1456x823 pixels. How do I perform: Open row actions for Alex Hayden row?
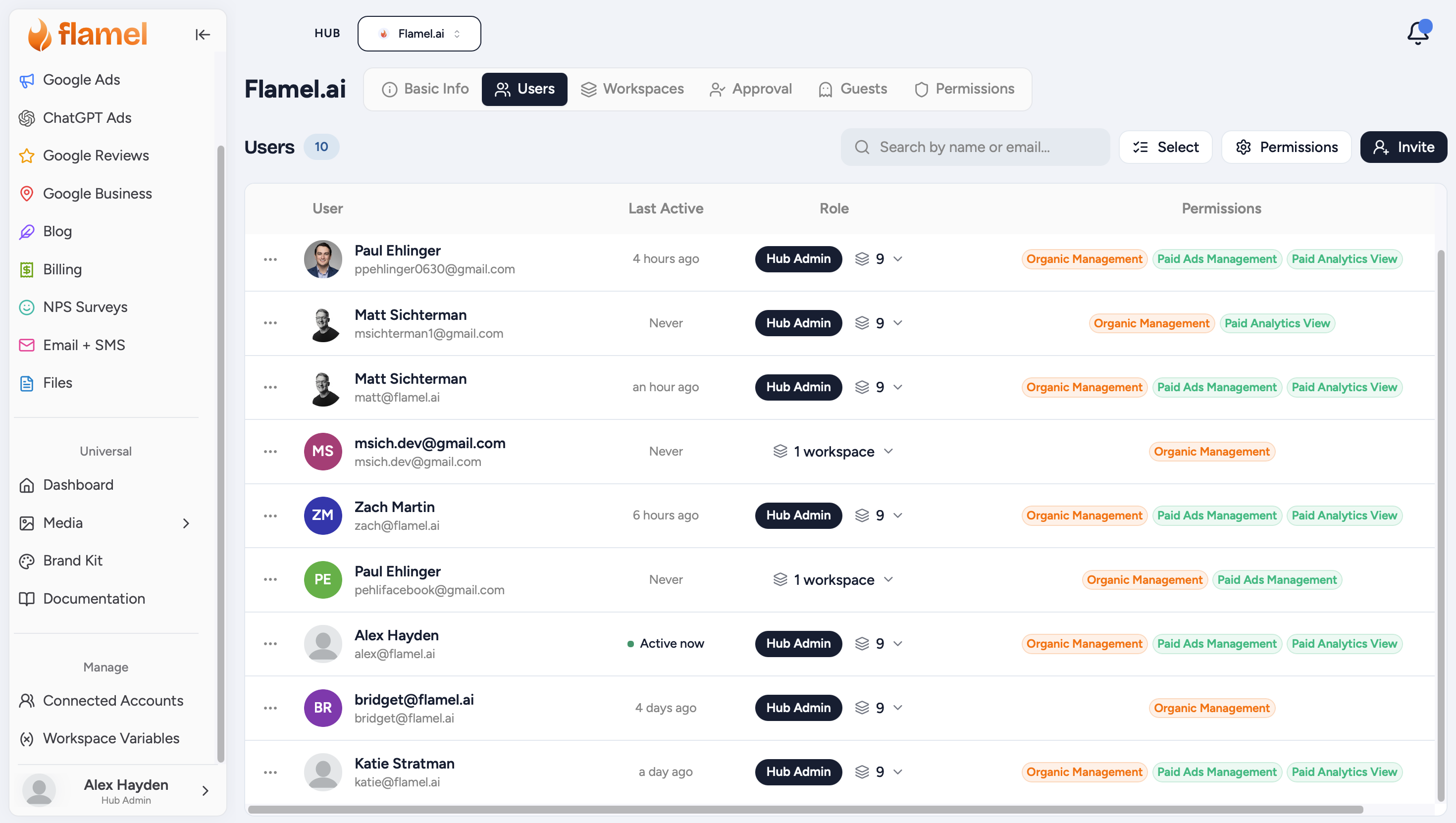[x=270, y=644]
